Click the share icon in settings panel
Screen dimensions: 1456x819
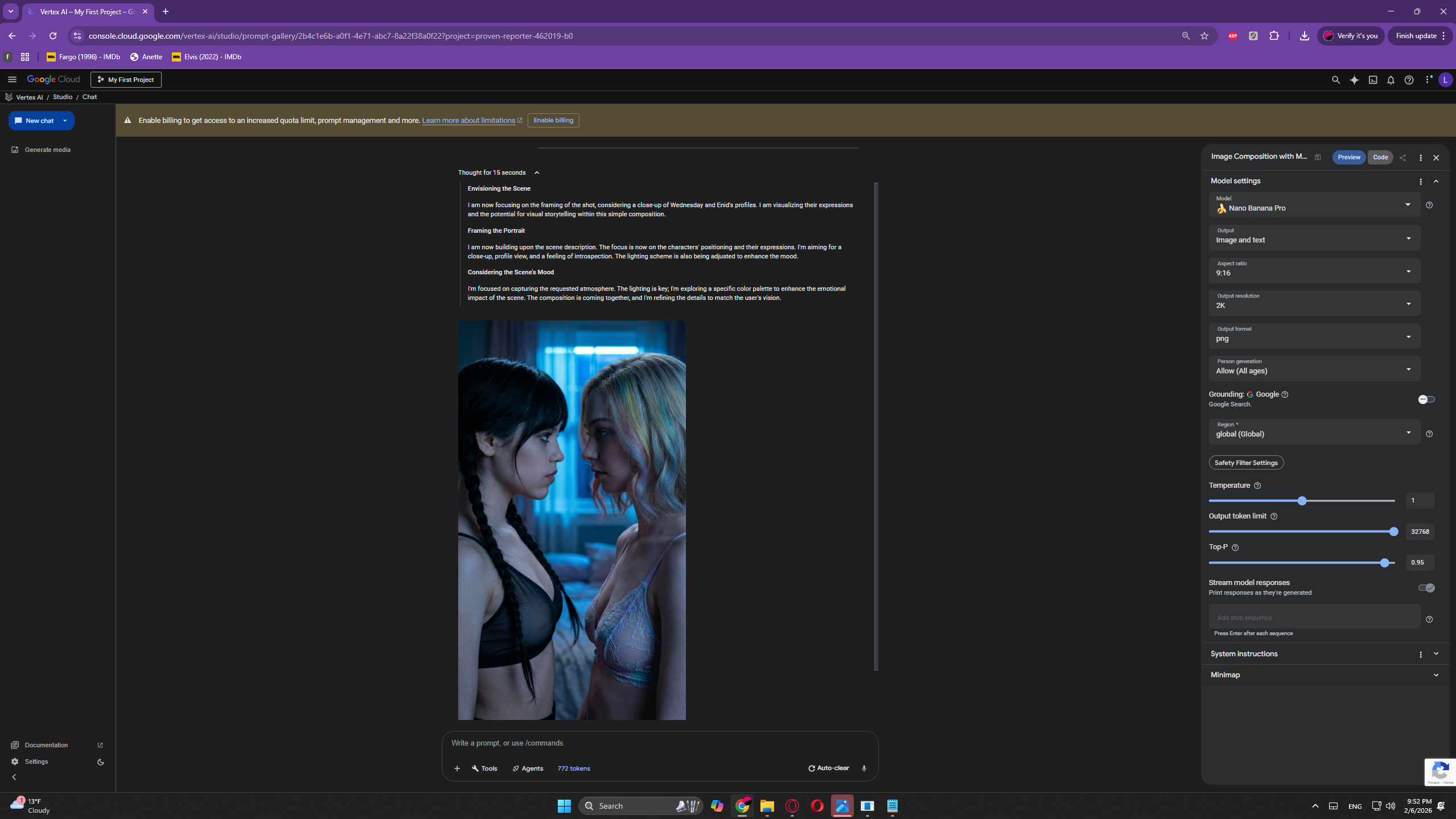(x=1402, y=158)
